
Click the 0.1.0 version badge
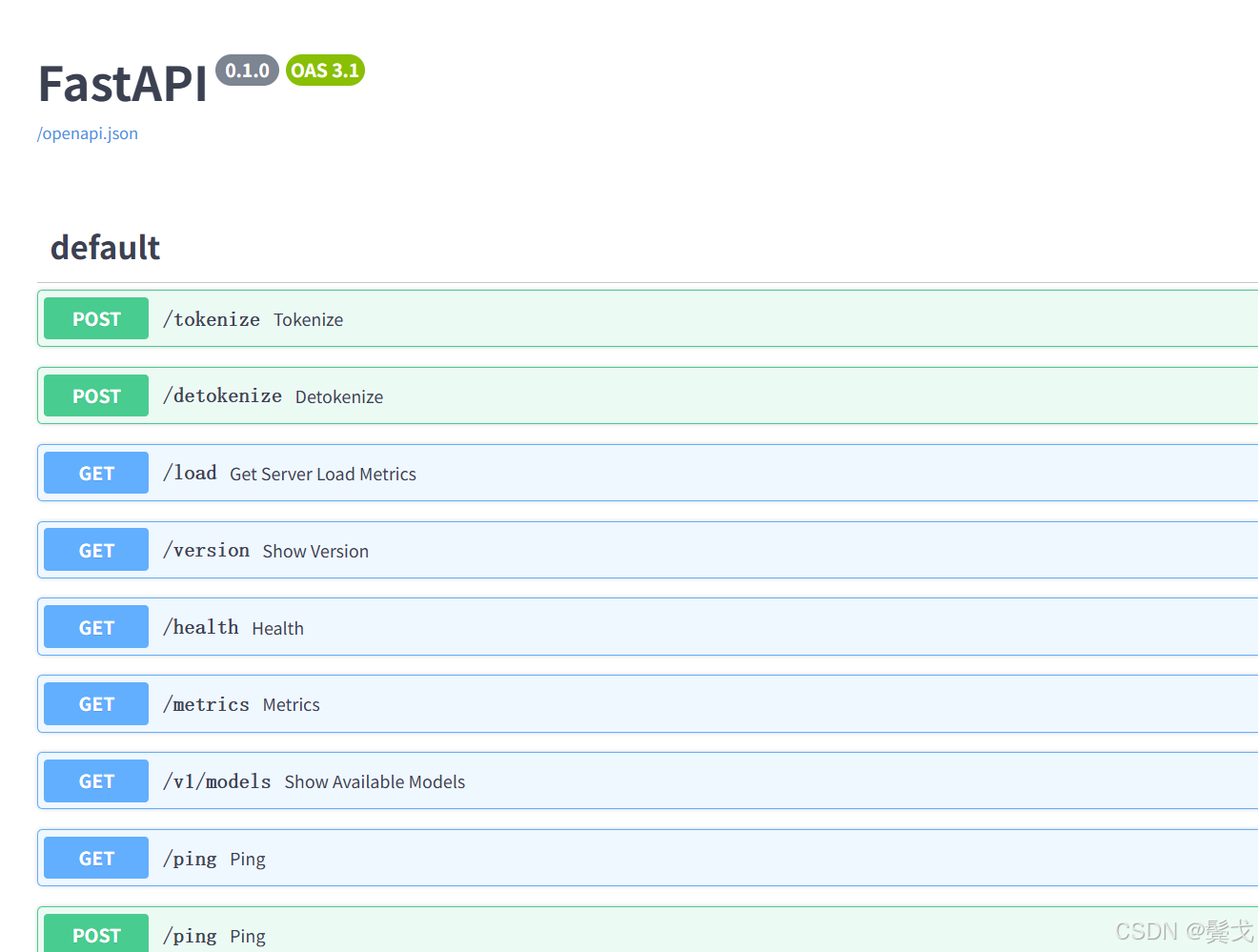click(x=247, y=71)
